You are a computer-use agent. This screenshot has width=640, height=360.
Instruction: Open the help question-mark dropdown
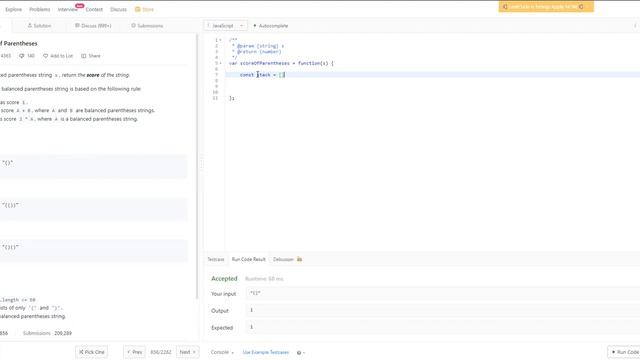point(301,353)
